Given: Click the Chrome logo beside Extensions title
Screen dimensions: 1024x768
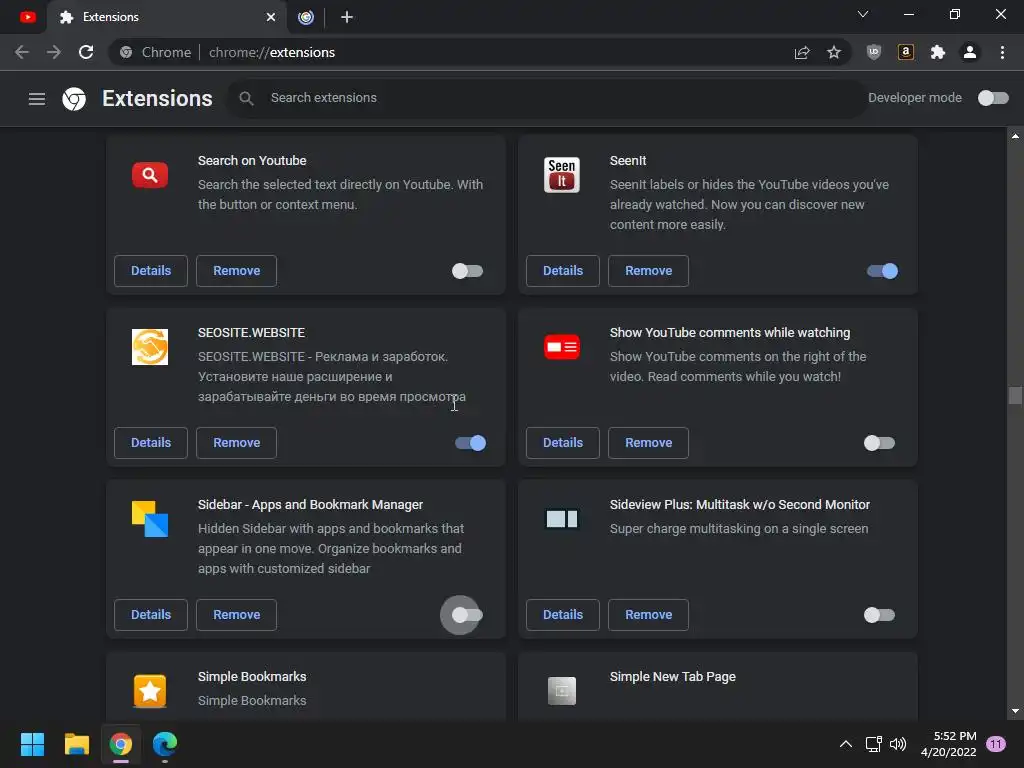Looking at the screenshot, I should click(74, 99).
